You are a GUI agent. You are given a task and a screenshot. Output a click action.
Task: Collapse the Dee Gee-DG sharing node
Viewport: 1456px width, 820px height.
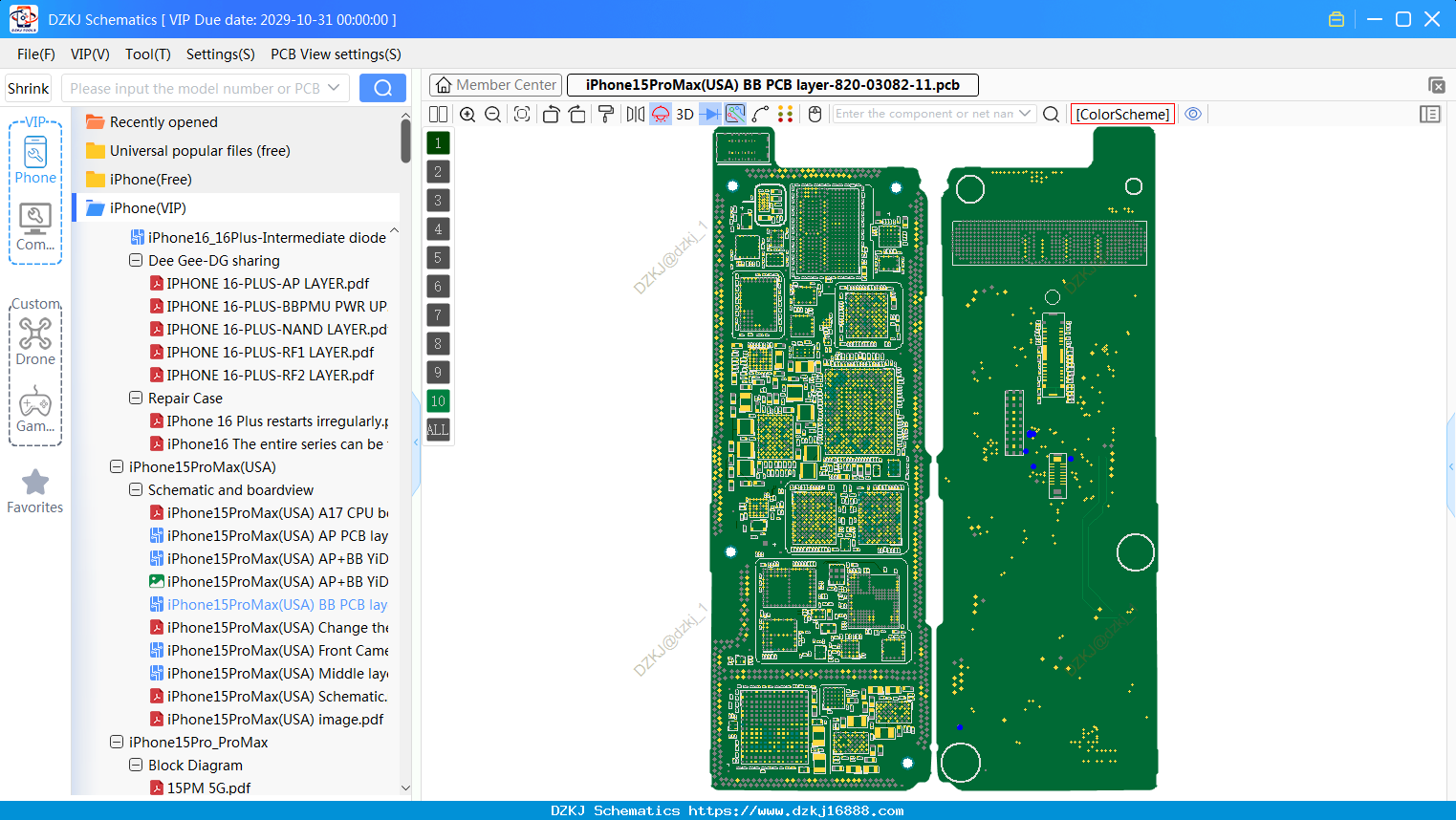point(136,260)
